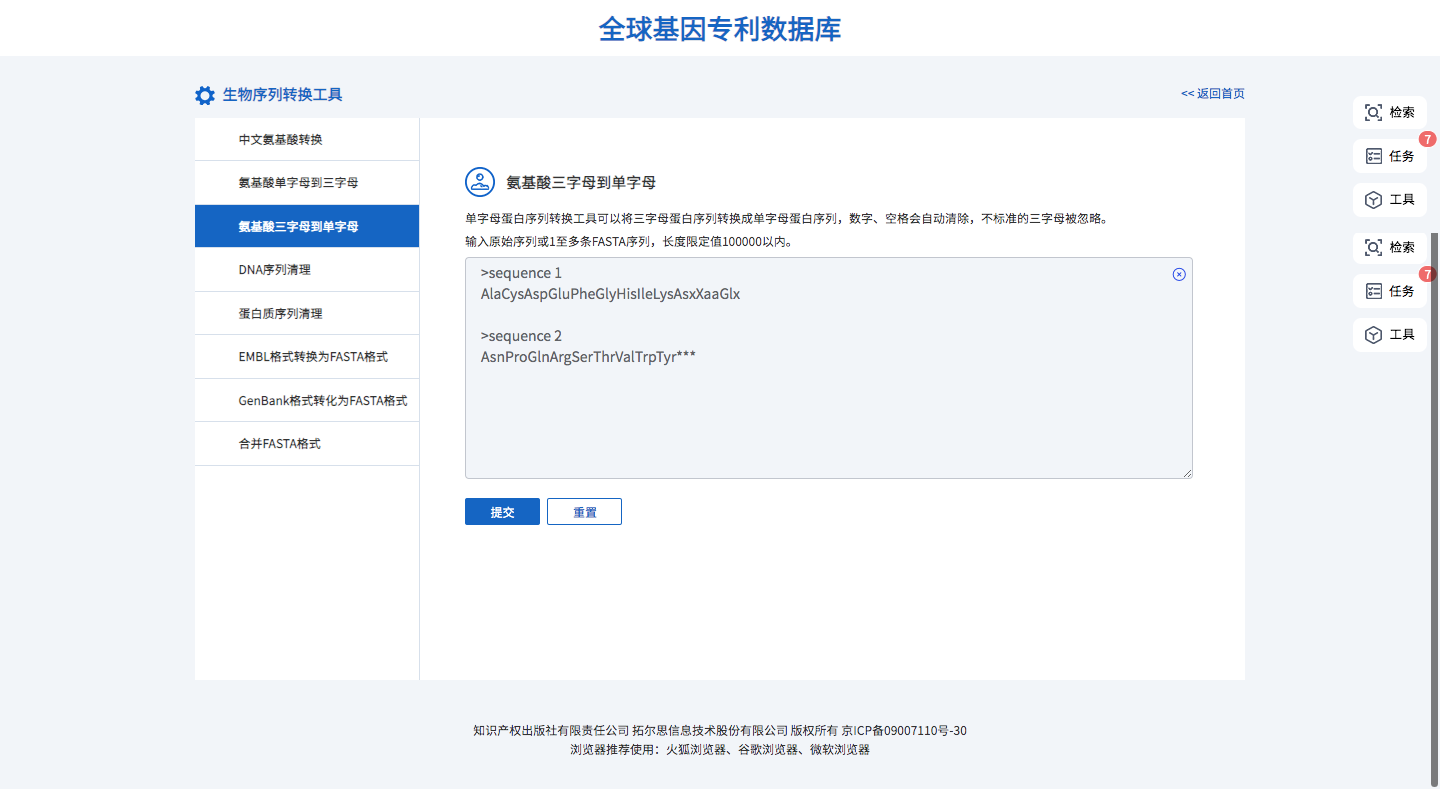Open the upper 任务 floating button

tap(1390, 156)
